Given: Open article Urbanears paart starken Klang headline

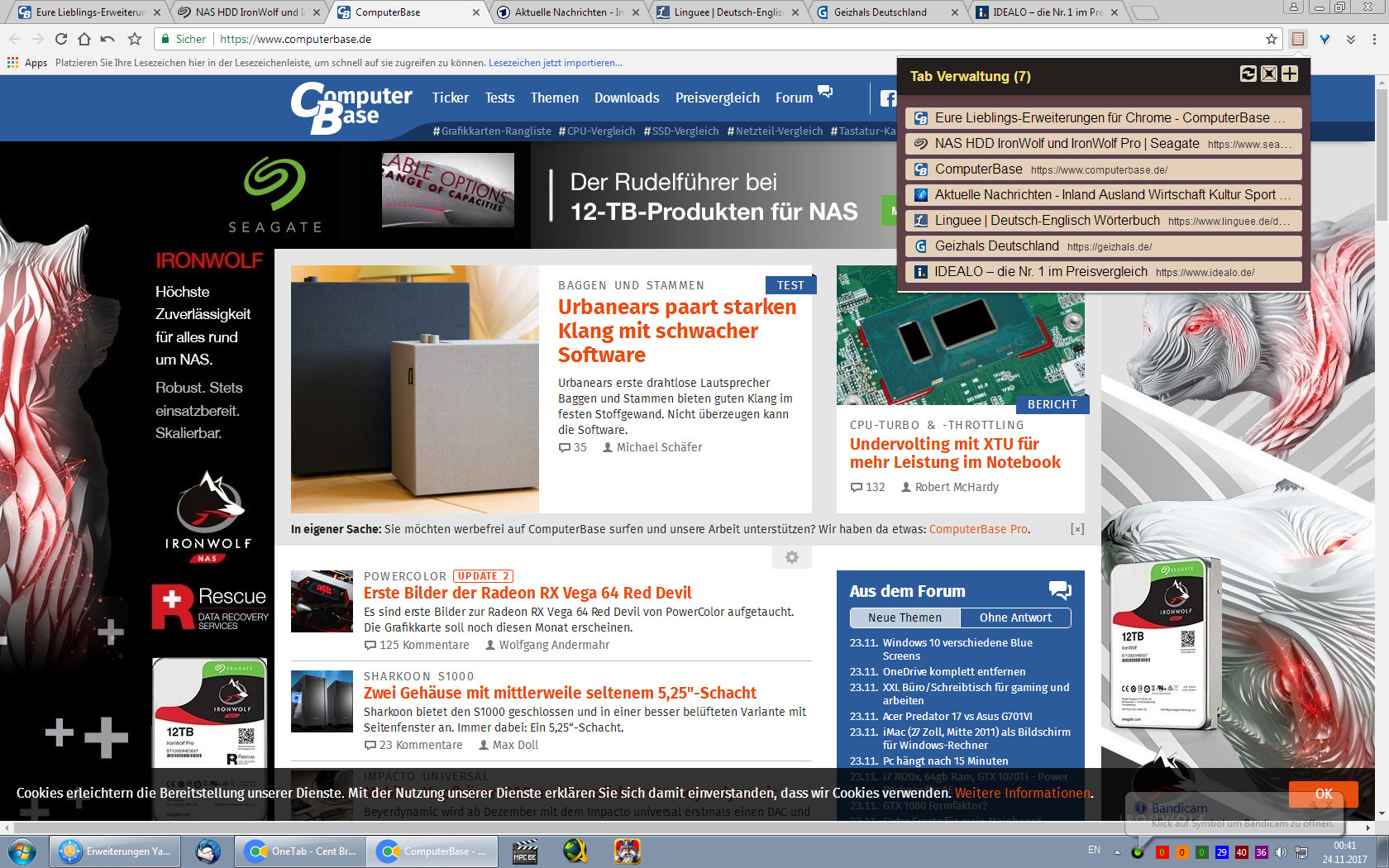Looking at the screenshot, I should (x=677, y=331).
